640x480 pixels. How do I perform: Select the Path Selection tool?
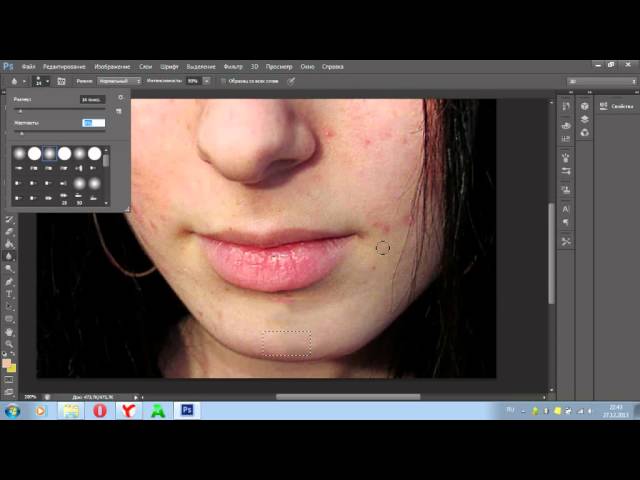pos(9,306)
